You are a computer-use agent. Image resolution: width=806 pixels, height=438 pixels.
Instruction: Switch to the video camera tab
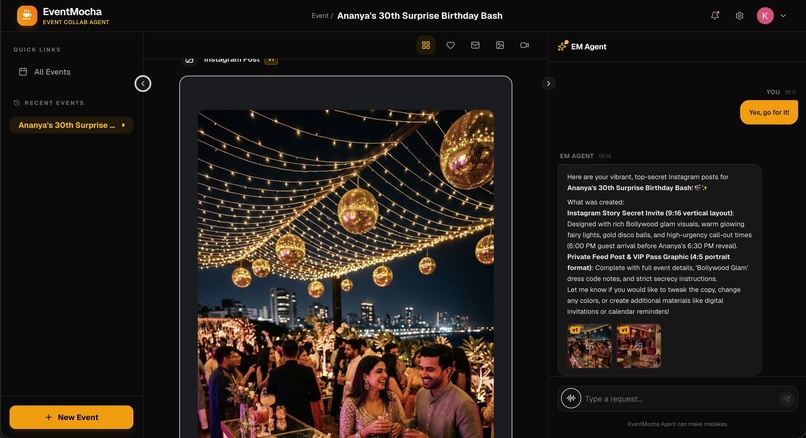(x=524, y=45)
